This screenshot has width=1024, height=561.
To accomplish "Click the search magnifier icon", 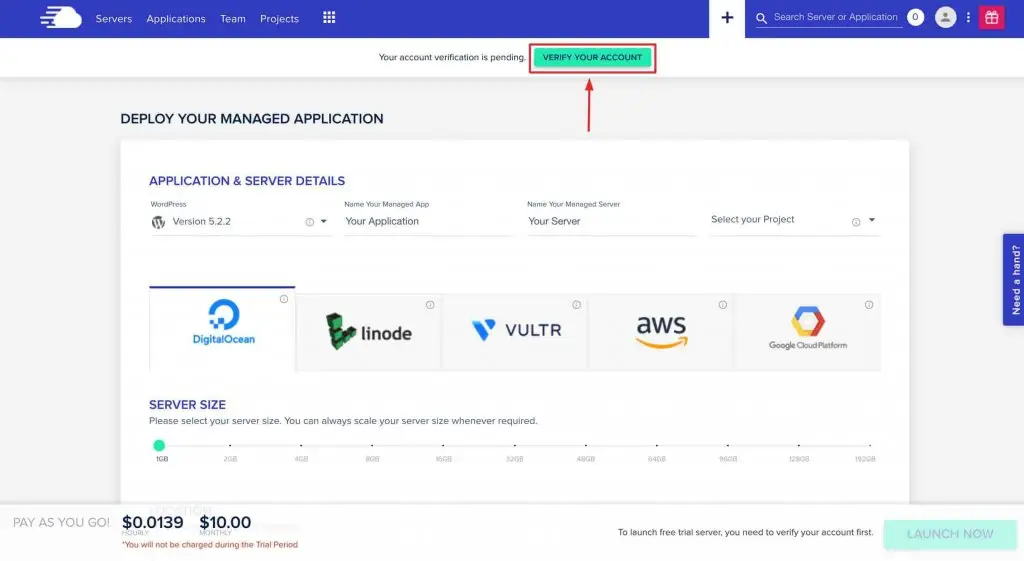I will click(761, 18).
